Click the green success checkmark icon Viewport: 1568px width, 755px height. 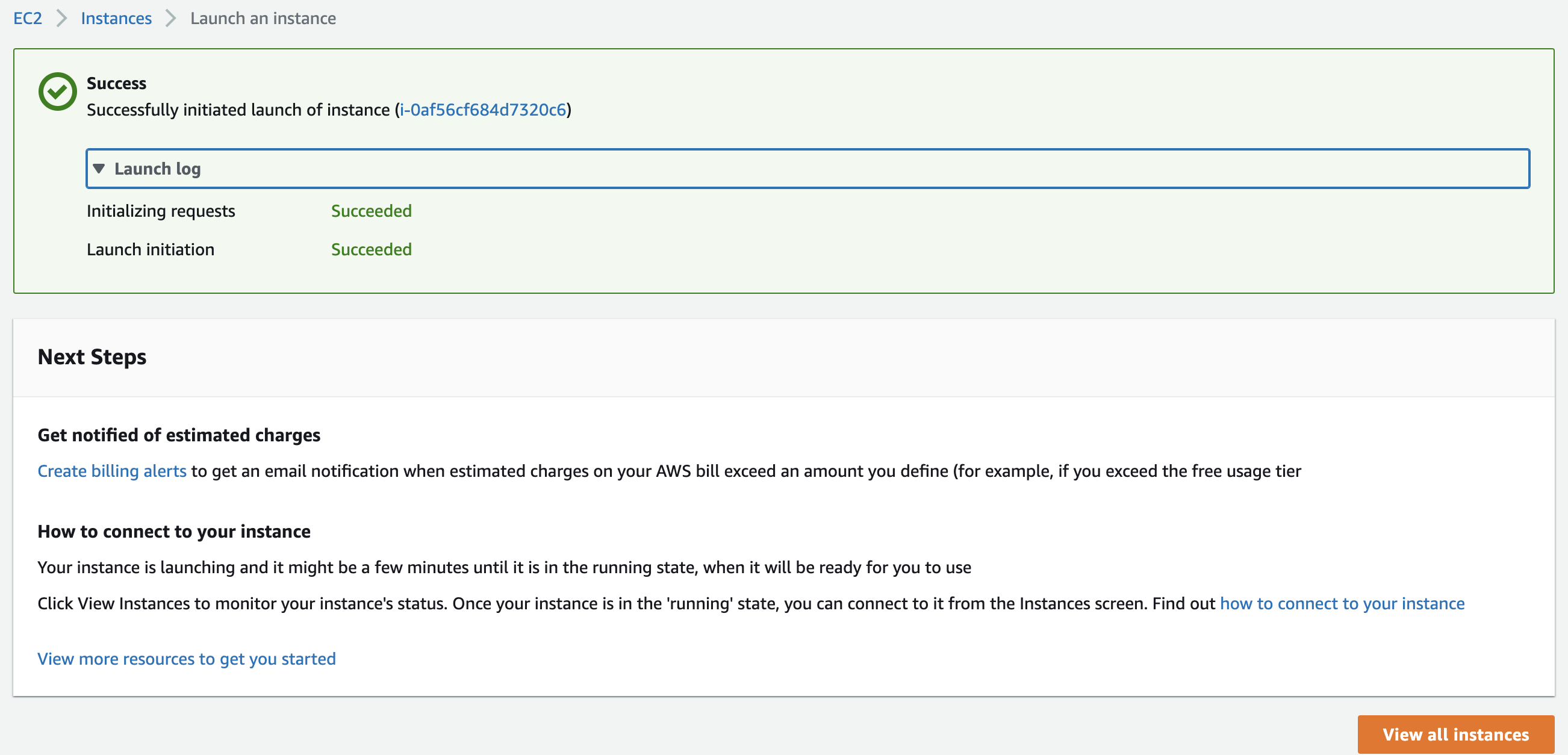point(57,92)
